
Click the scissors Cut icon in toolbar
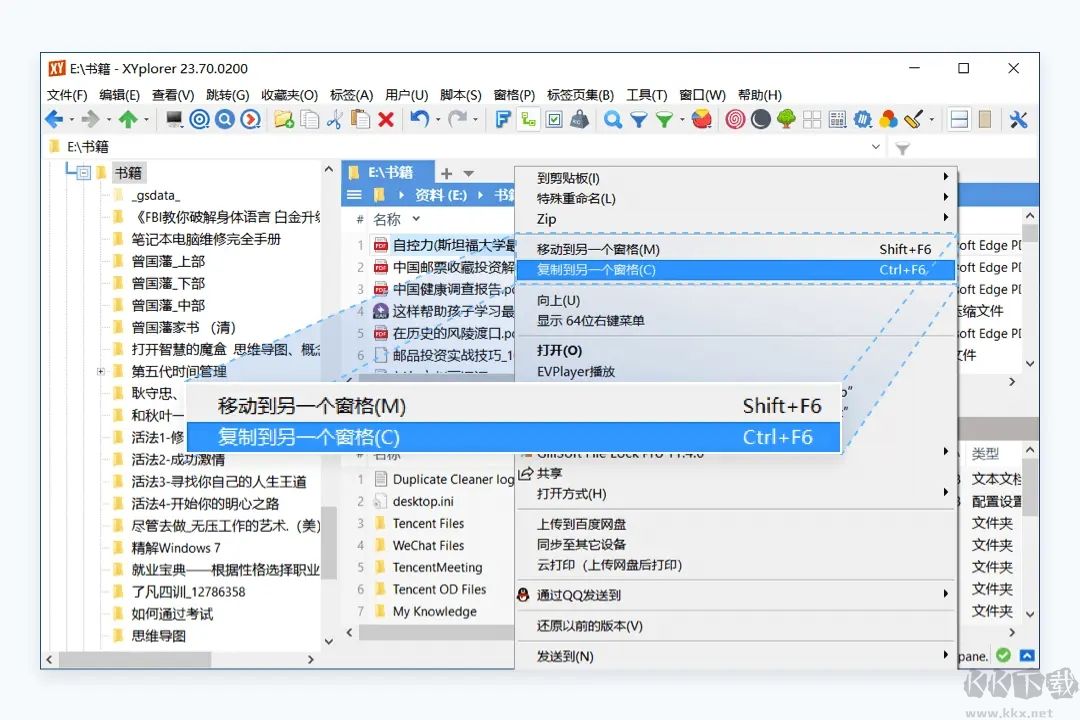(x=336, y=119)
